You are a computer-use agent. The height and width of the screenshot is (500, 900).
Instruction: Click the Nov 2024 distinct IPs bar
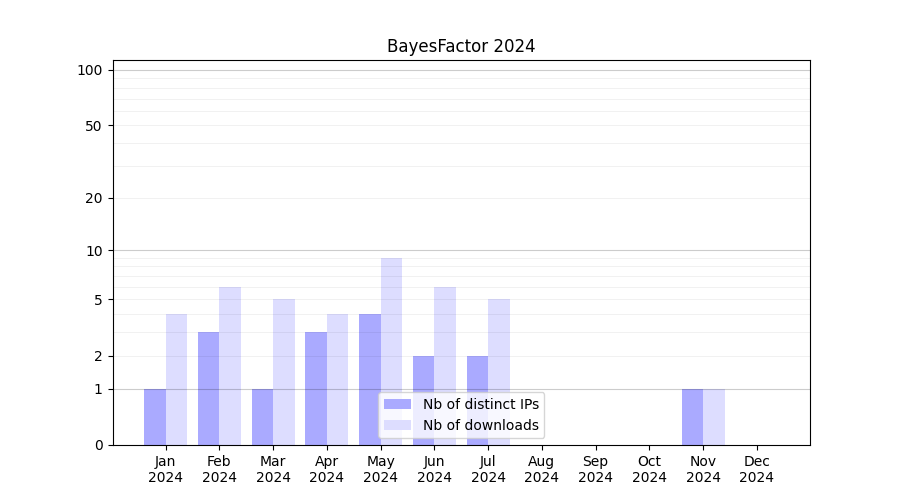[x=692, y=417]
